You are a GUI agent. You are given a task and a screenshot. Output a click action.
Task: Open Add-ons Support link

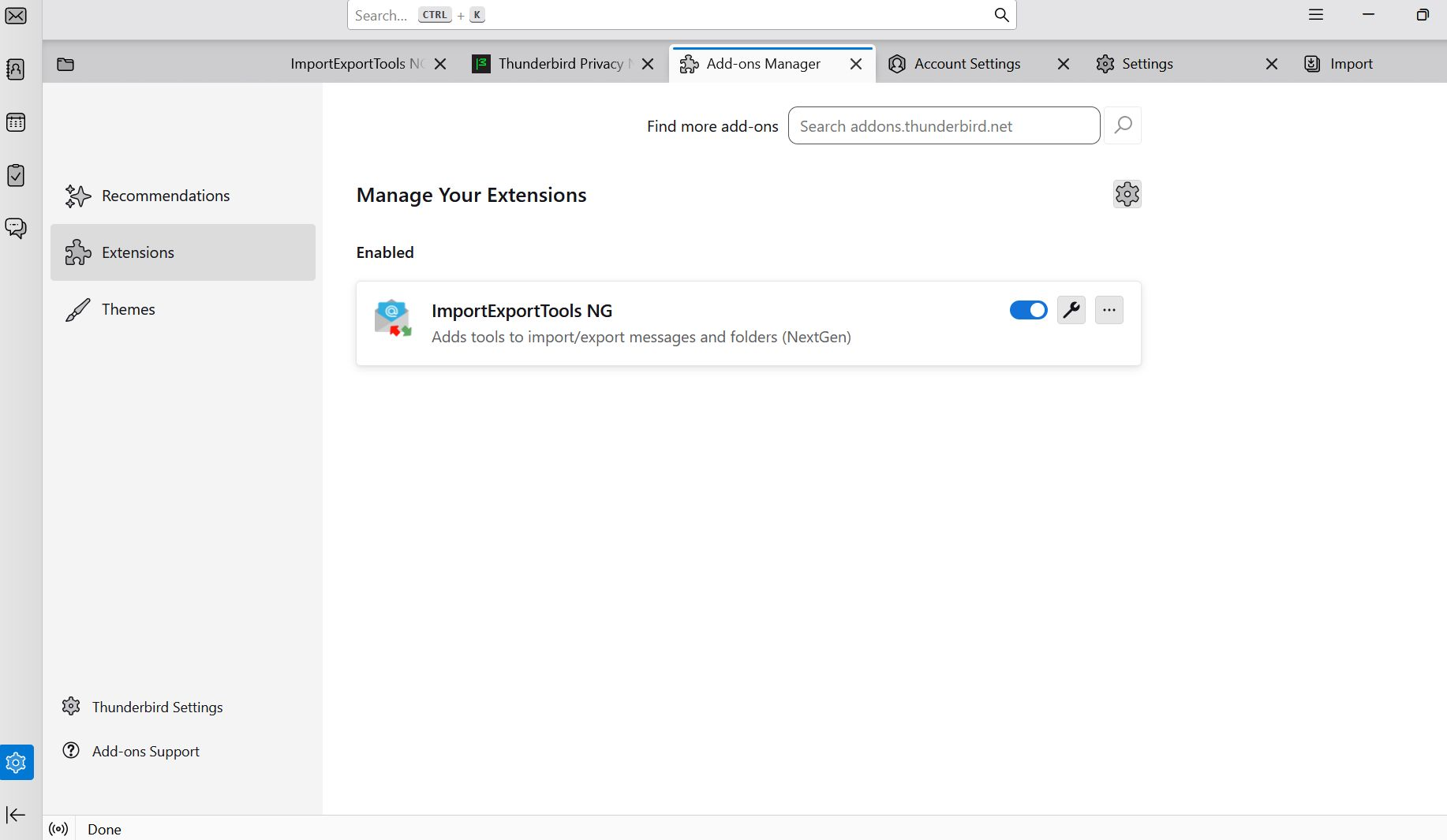pyautogui.click(x=131, y=751)
